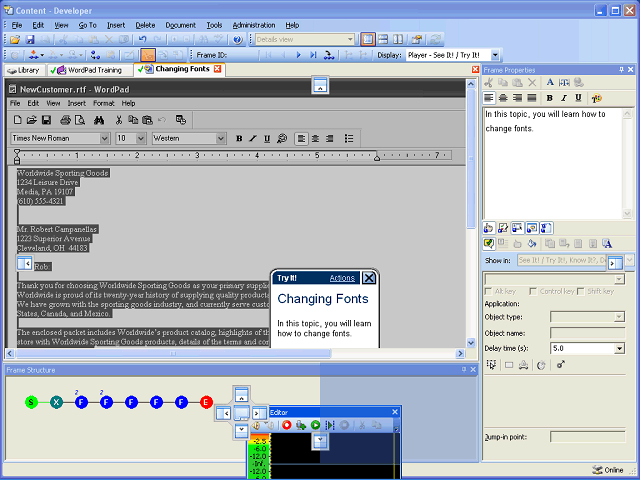Image resolution: width=640 pixels, height=480 pixels.
Task: Open the Delay time dropdown
Action: [620, 349]
